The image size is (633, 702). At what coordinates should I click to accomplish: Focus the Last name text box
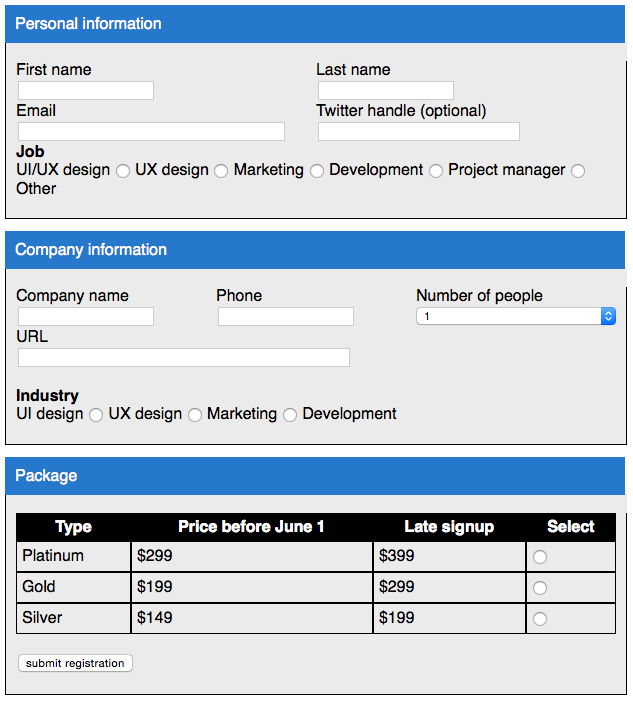point(385,91)
